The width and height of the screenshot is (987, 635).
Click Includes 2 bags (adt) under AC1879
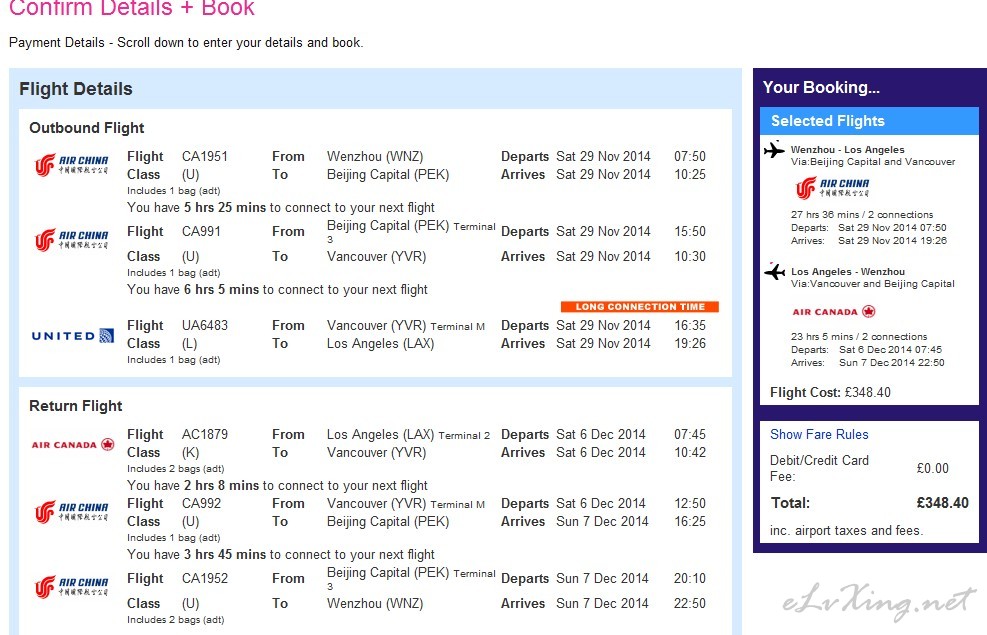[x=176, y=469]
